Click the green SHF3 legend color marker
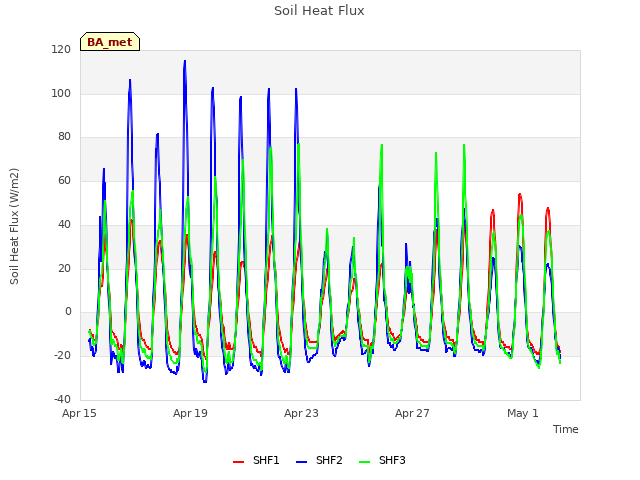 coord(364,462)
